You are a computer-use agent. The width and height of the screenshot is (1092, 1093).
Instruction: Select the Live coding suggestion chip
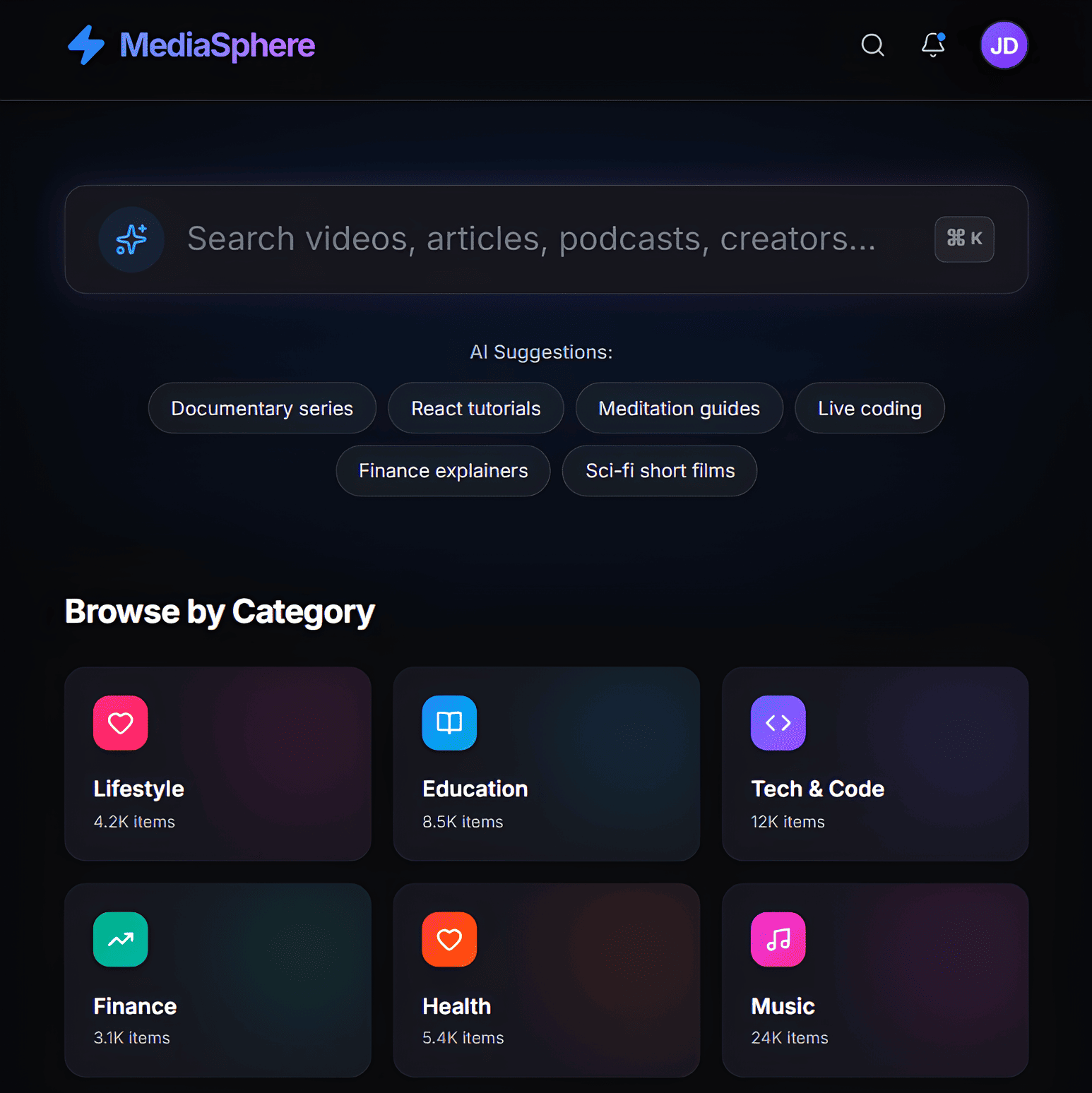click(x=869, y=408)
